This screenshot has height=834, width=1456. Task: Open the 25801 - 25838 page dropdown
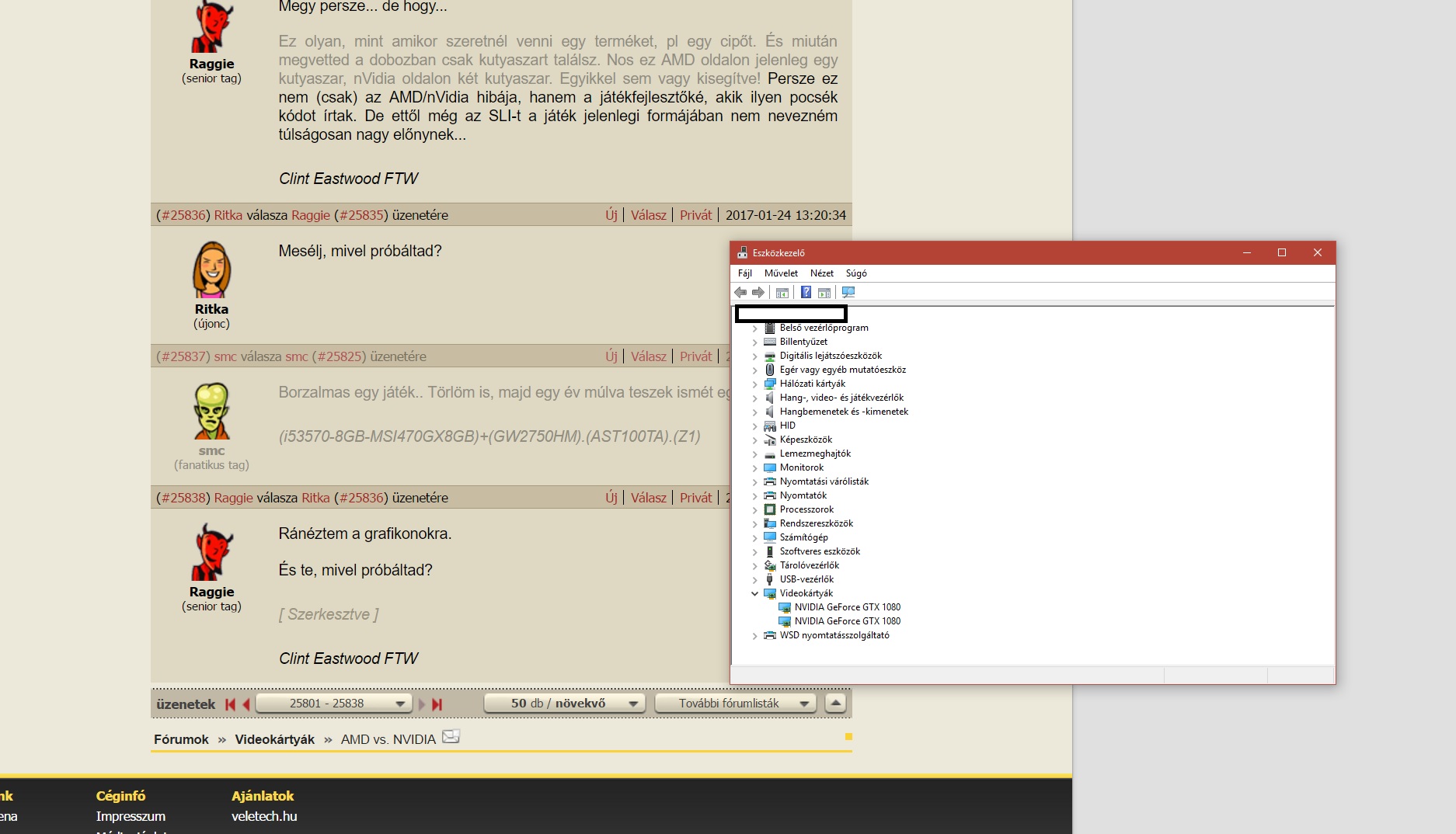click(x=333, y=704)
